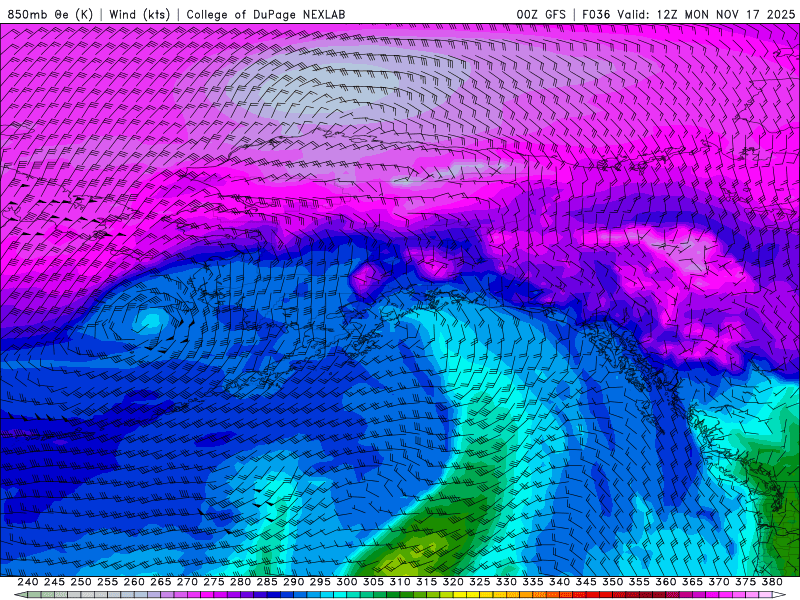Click the 265 colorbar scale label

[160, 582]
